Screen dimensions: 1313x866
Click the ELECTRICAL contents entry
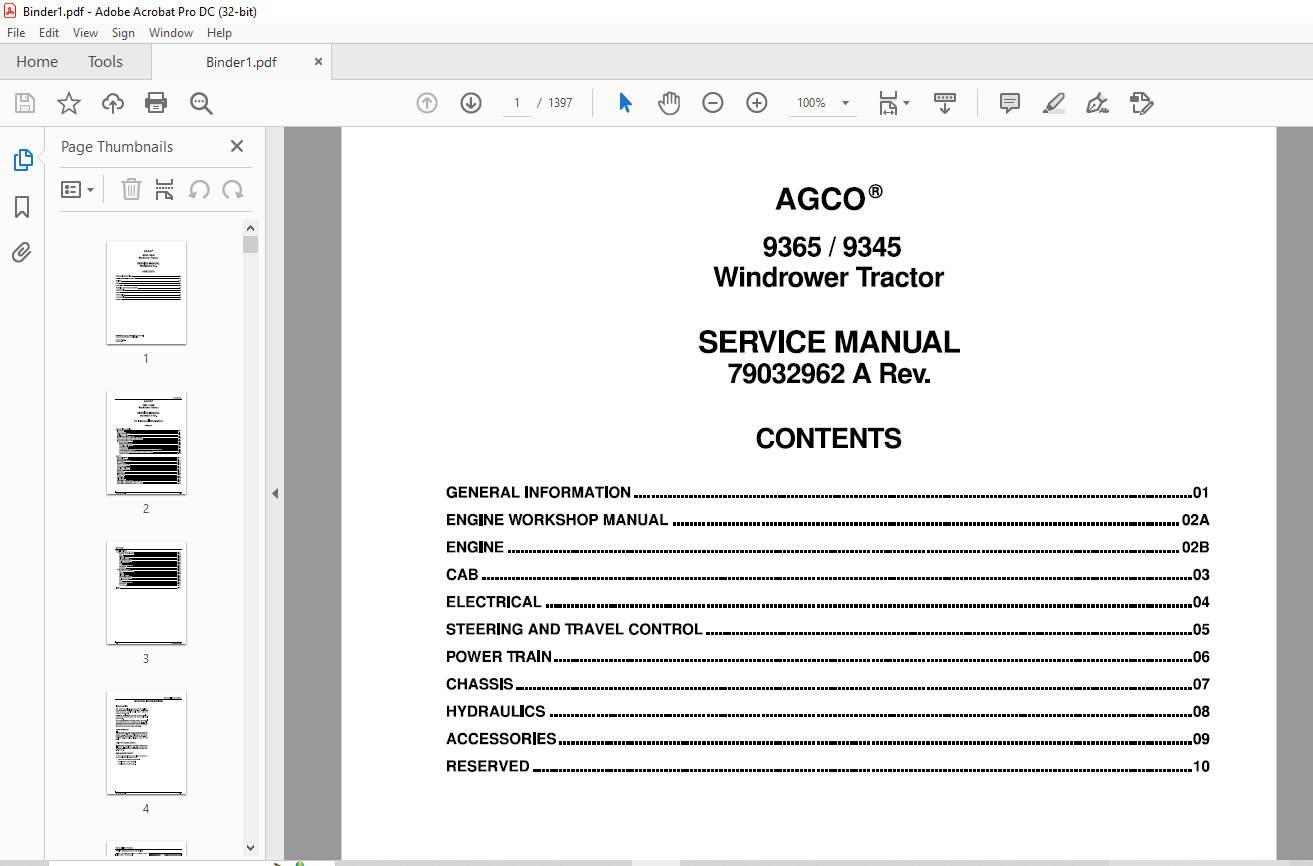pos(828,602)
